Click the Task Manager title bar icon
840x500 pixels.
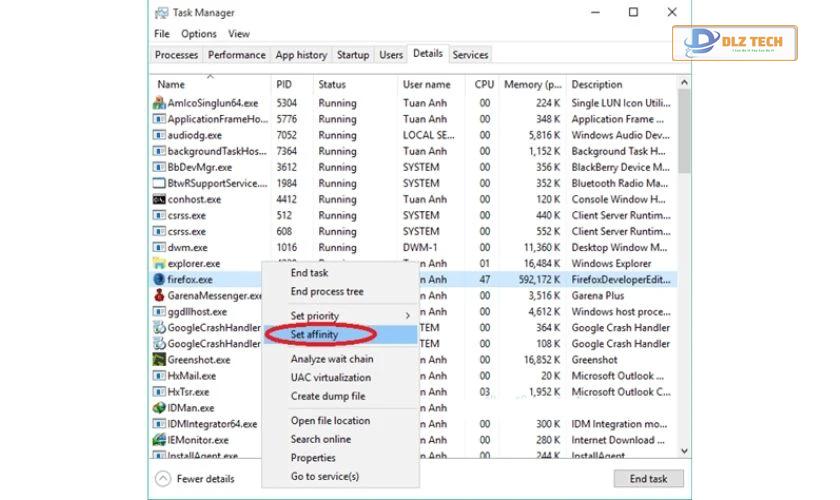tap(161, 12)
